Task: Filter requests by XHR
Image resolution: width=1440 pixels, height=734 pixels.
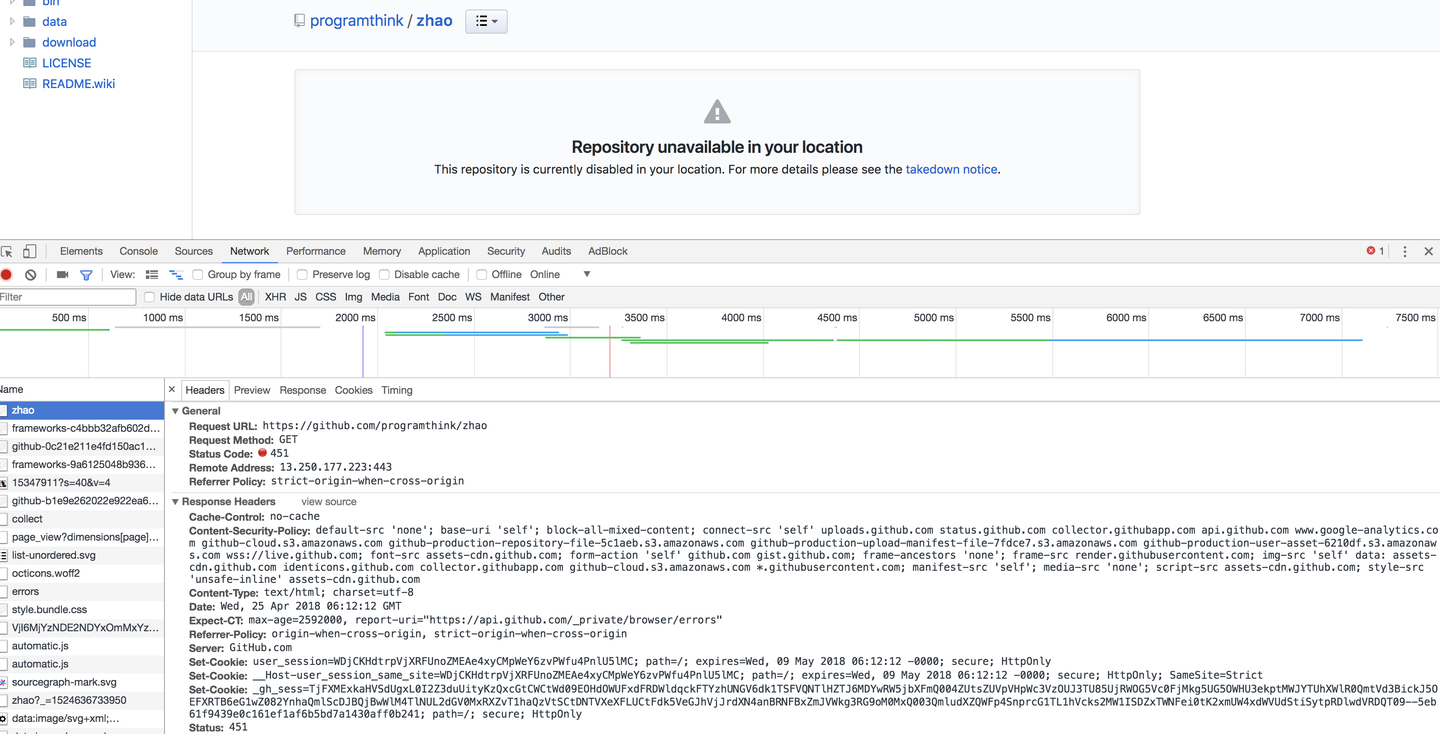Action: click(275, 297)
